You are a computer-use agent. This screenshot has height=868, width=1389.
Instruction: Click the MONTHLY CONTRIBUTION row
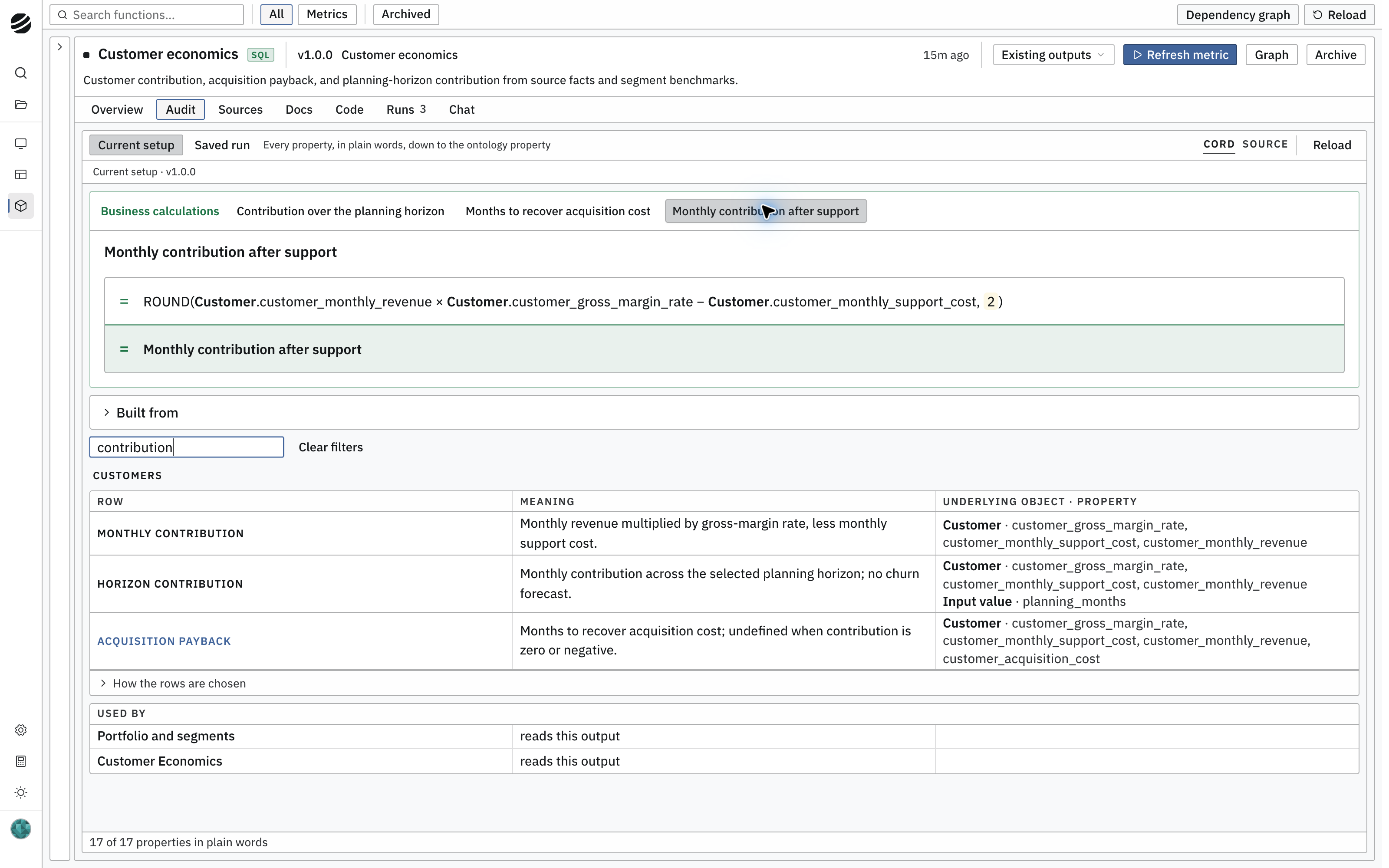[x=724, y=533]
